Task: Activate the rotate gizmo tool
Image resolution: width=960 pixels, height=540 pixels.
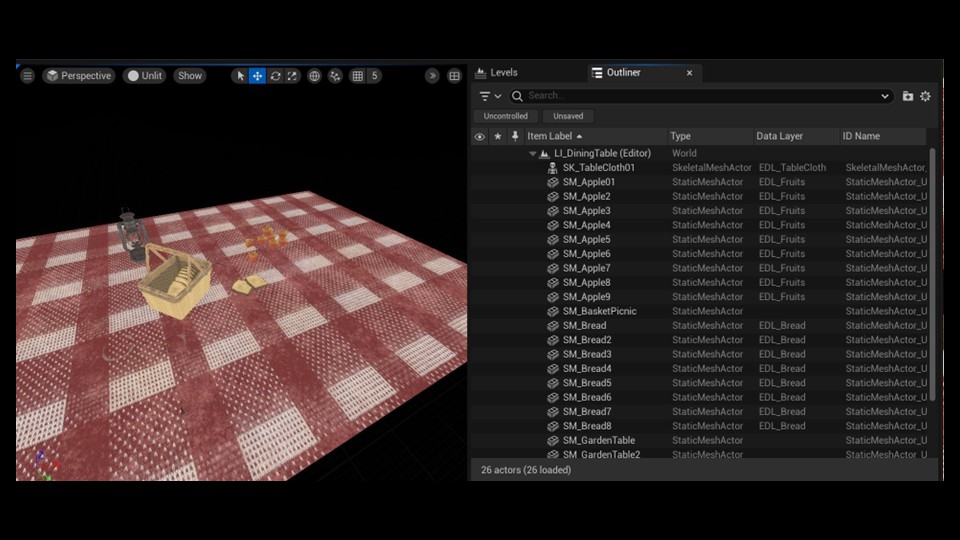Action: 276,76
